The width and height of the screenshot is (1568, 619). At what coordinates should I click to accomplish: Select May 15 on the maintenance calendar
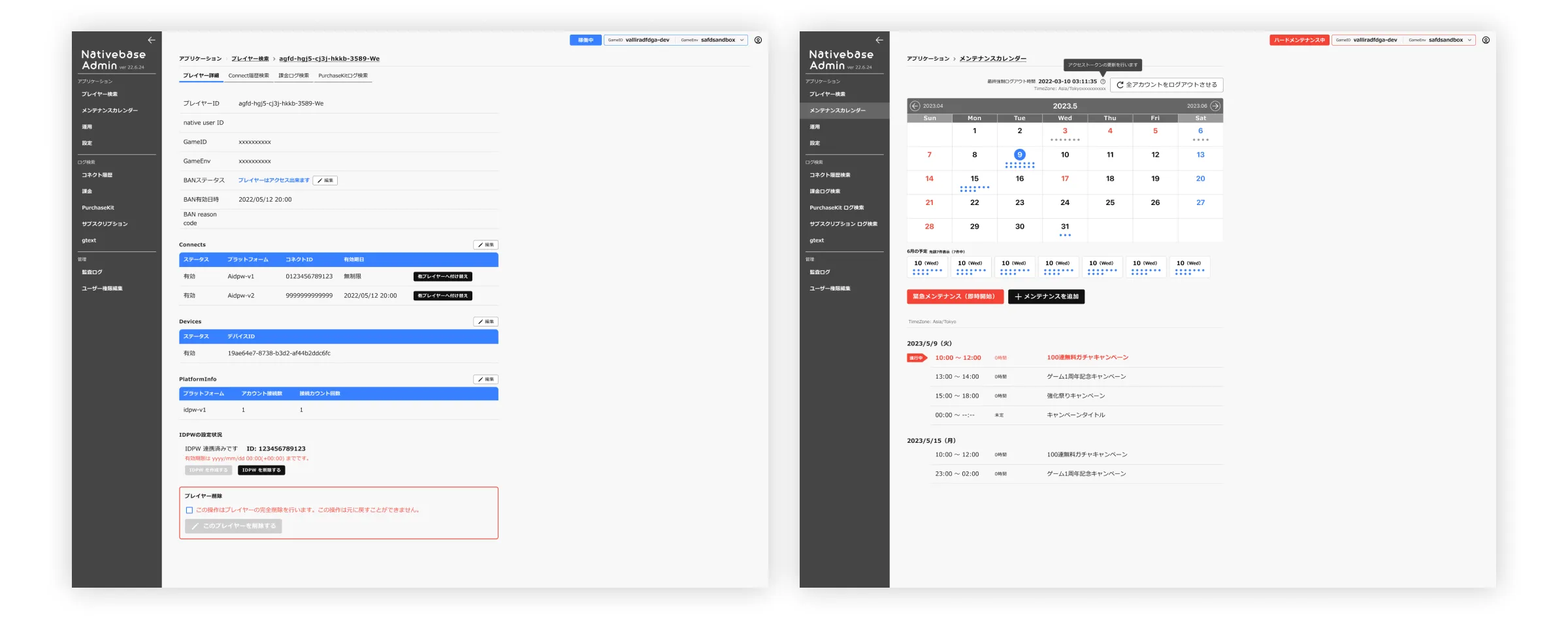tap(974, 179)
